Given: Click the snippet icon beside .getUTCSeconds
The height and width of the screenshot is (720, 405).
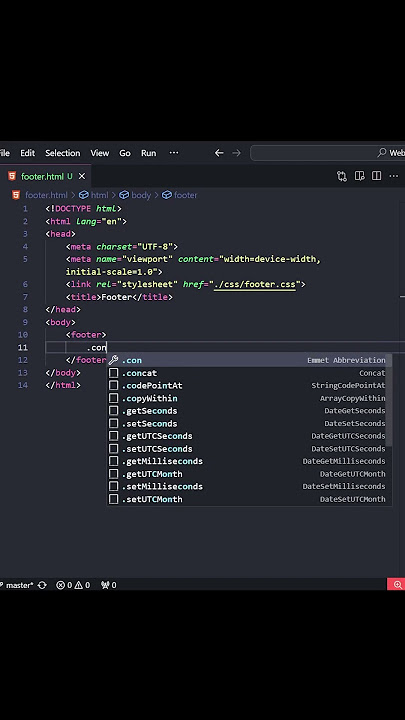Looking at the screenshot, I should tap(113, 436).
